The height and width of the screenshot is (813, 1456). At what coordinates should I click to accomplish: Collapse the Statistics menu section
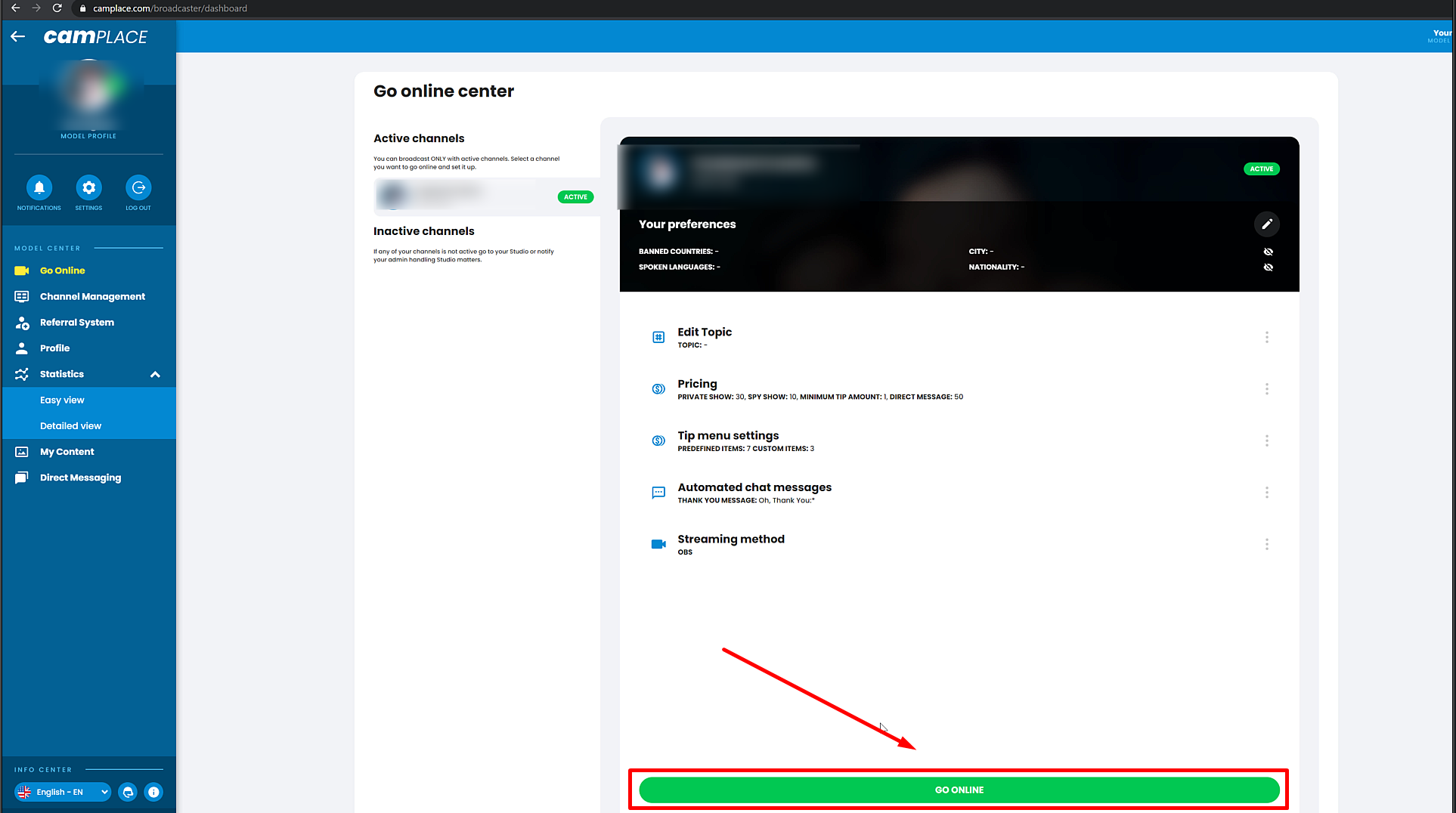pos(155,374)
